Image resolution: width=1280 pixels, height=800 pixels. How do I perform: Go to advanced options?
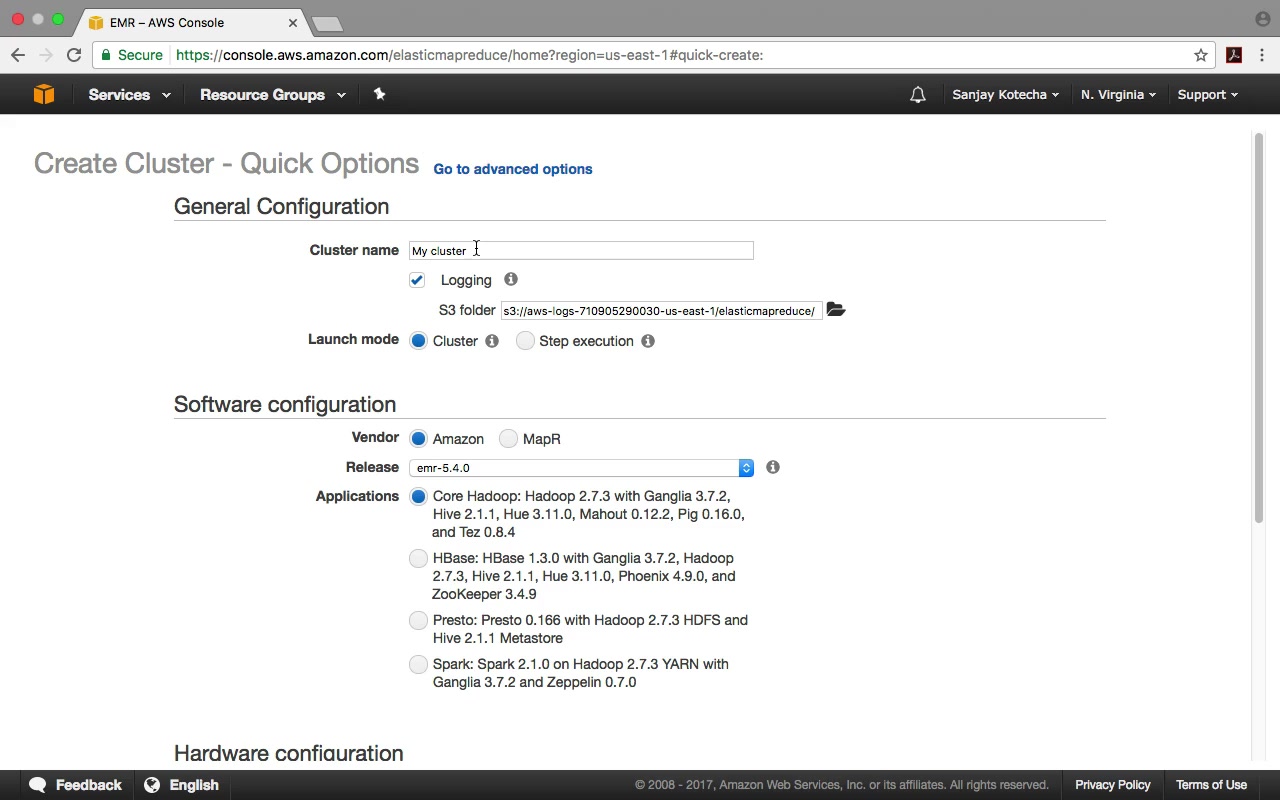[x=513, y=169]
